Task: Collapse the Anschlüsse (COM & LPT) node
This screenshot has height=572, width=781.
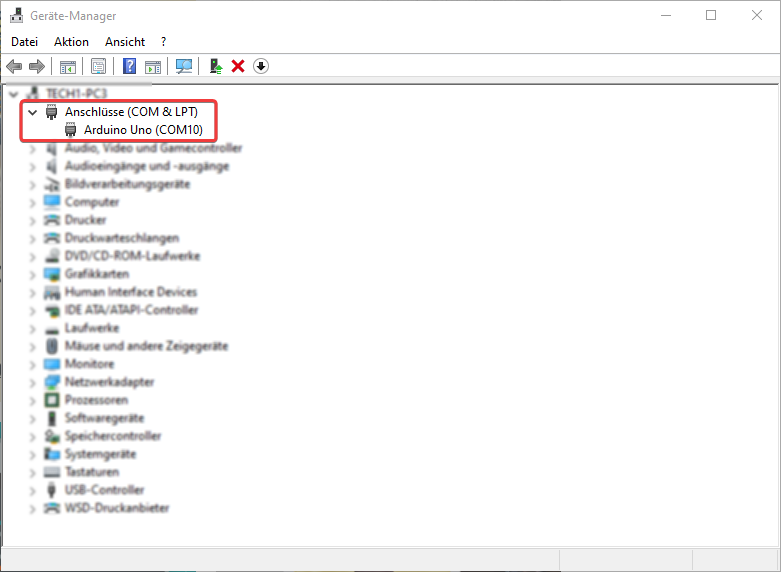Action: (x=33, y=112)
